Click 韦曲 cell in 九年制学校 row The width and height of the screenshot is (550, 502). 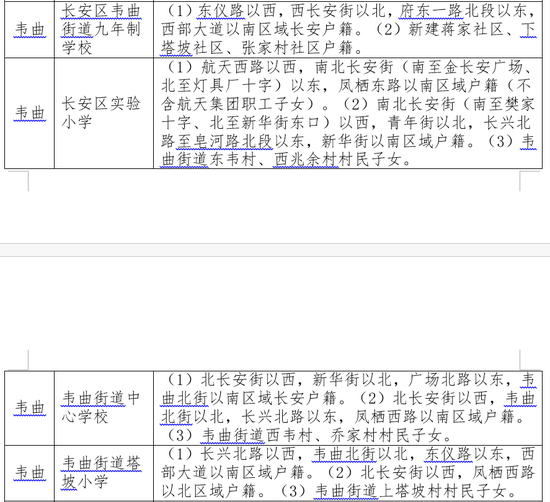(29, 29)
